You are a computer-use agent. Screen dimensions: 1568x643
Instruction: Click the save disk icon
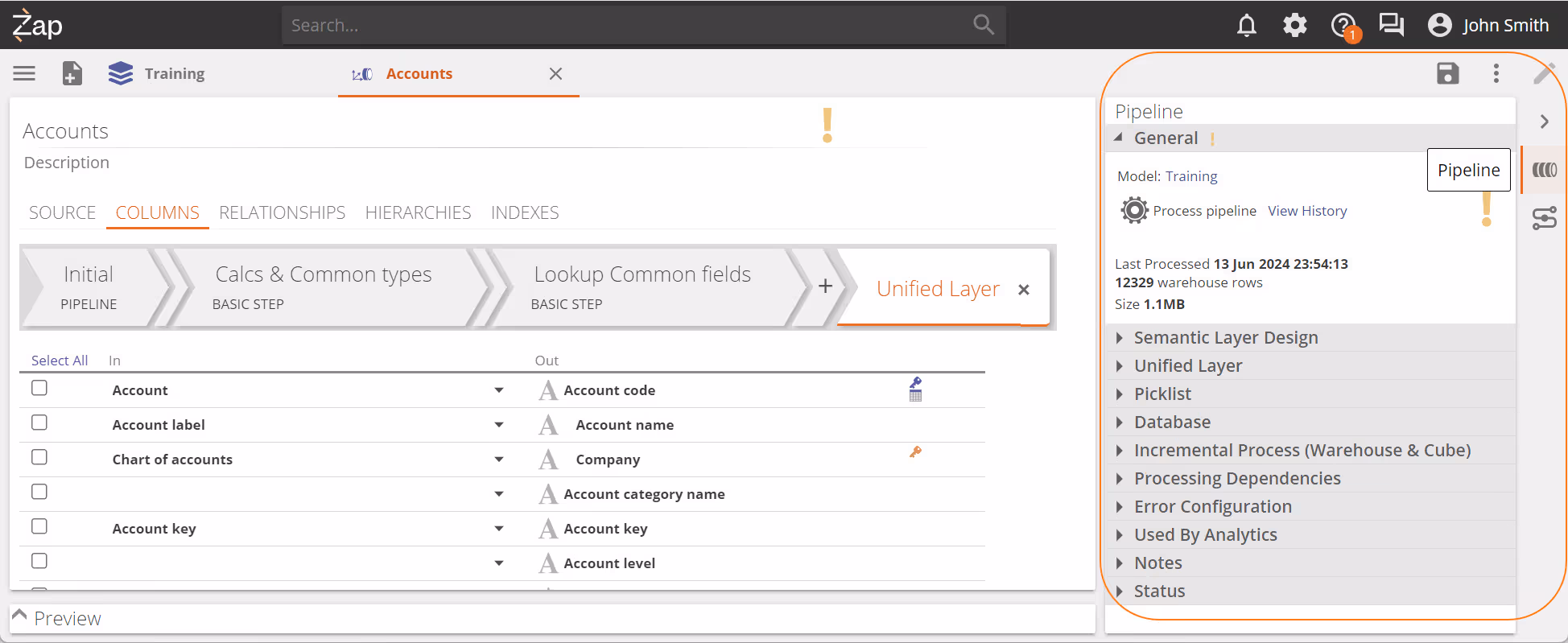1447,73
